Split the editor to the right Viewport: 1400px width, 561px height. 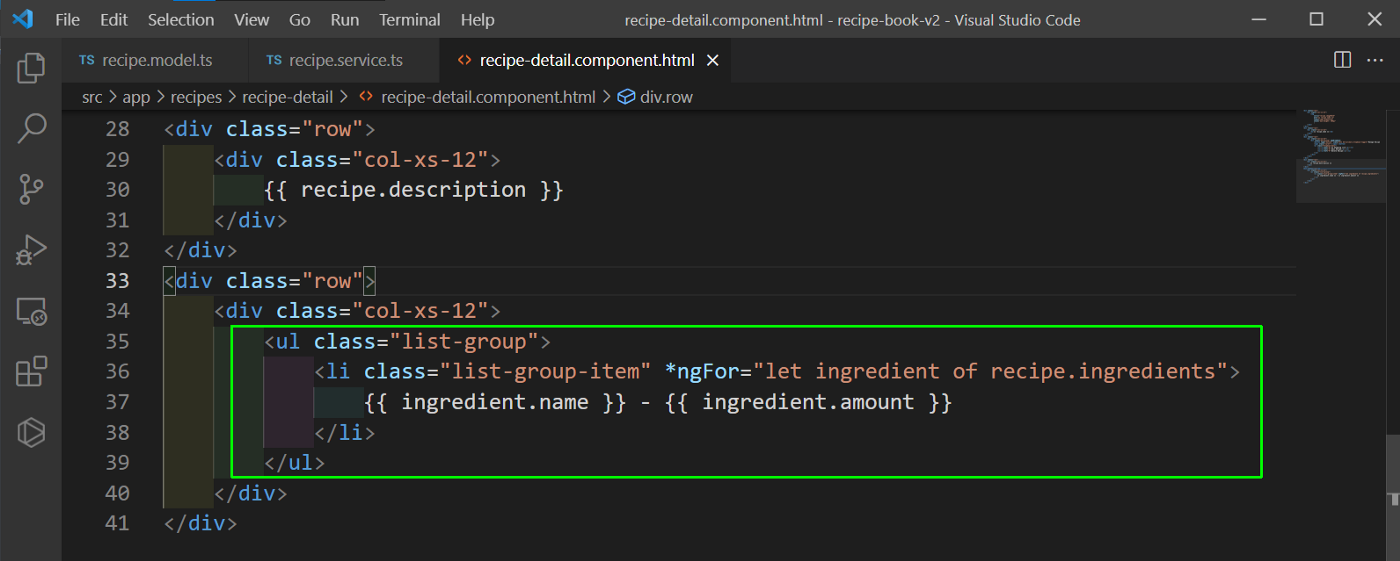click(x=1343, y=60)
